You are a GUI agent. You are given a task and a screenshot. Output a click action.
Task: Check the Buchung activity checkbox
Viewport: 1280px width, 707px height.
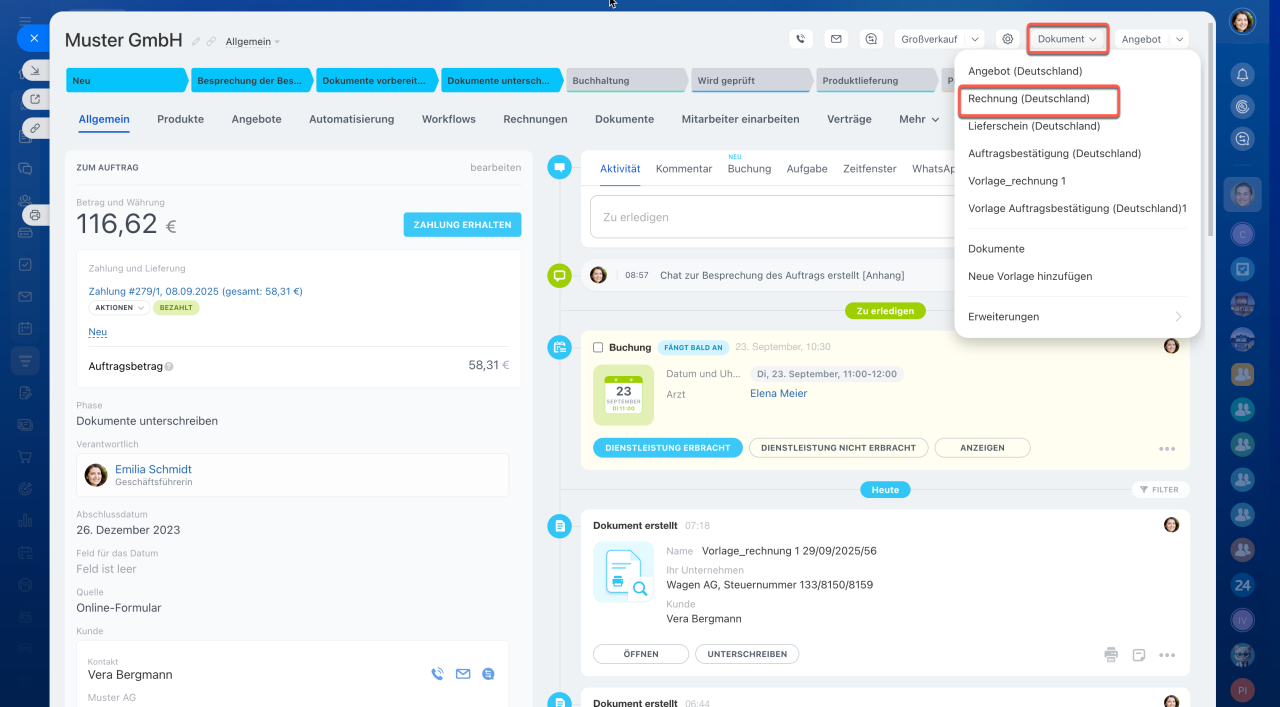click(x=598, y=347)
